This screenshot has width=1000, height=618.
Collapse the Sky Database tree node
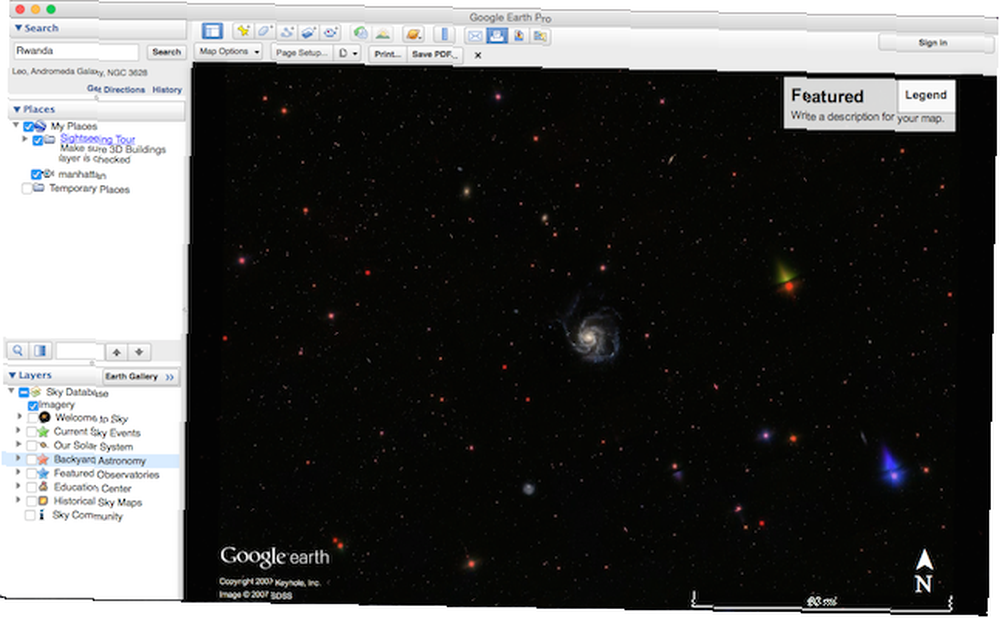coord(11,390)
